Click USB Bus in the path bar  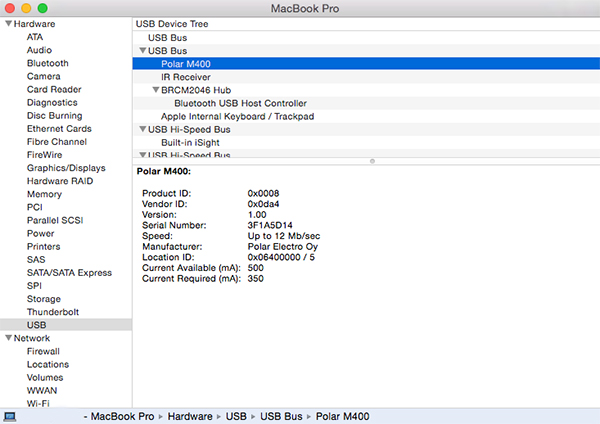click(x=281, y=416)
